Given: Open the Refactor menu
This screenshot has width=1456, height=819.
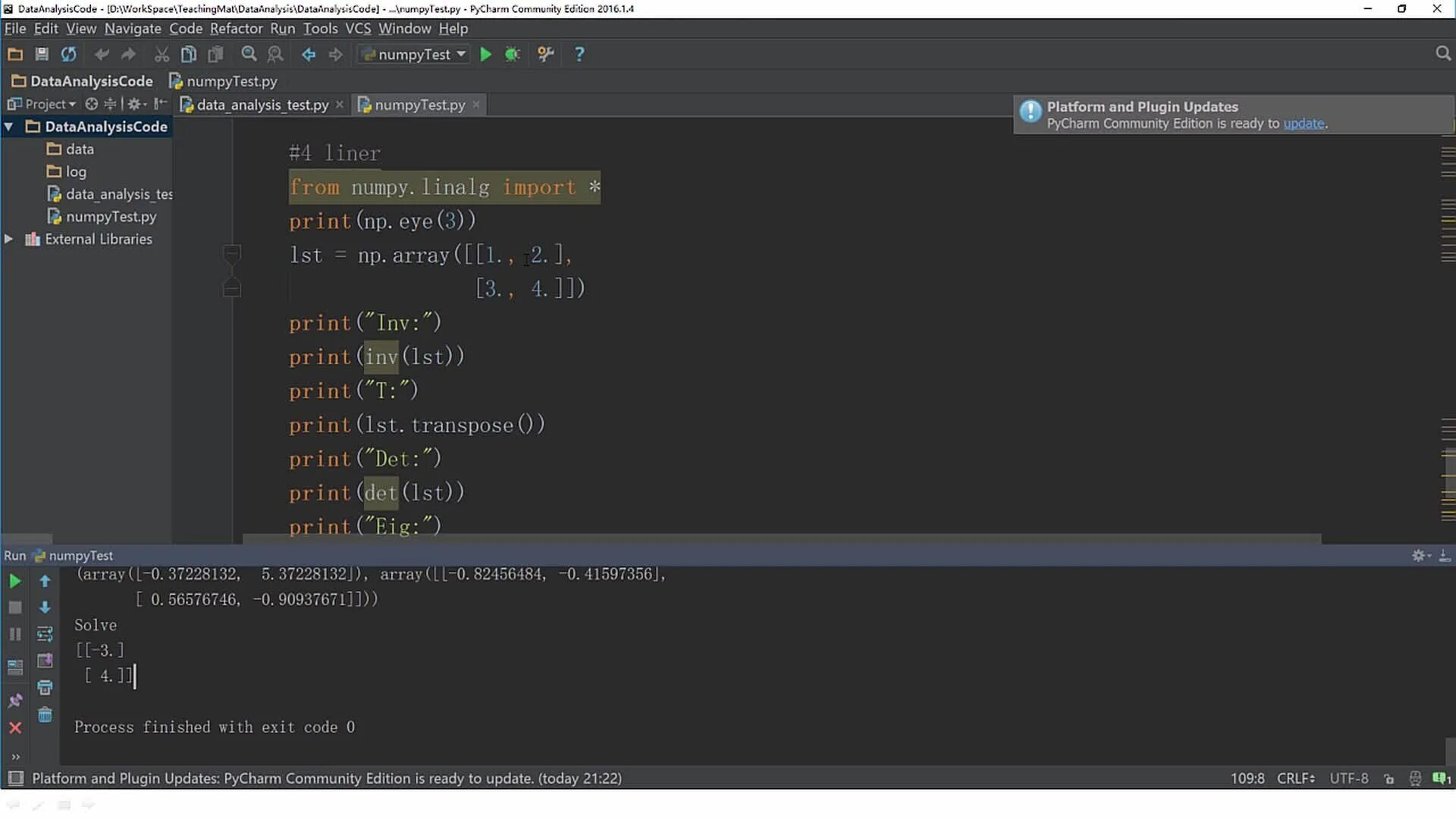Looking at the screenshot, I should coord(236,28).
